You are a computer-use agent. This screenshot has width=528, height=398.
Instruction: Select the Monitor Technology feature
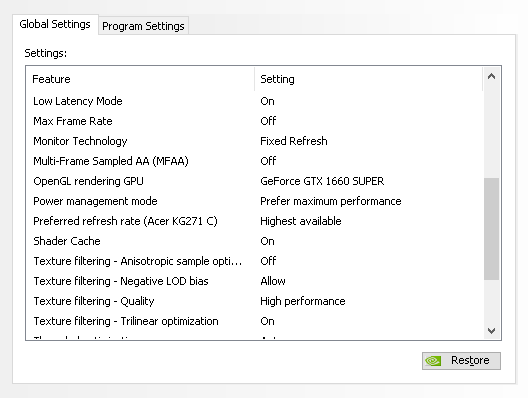(x=80, y=141)
